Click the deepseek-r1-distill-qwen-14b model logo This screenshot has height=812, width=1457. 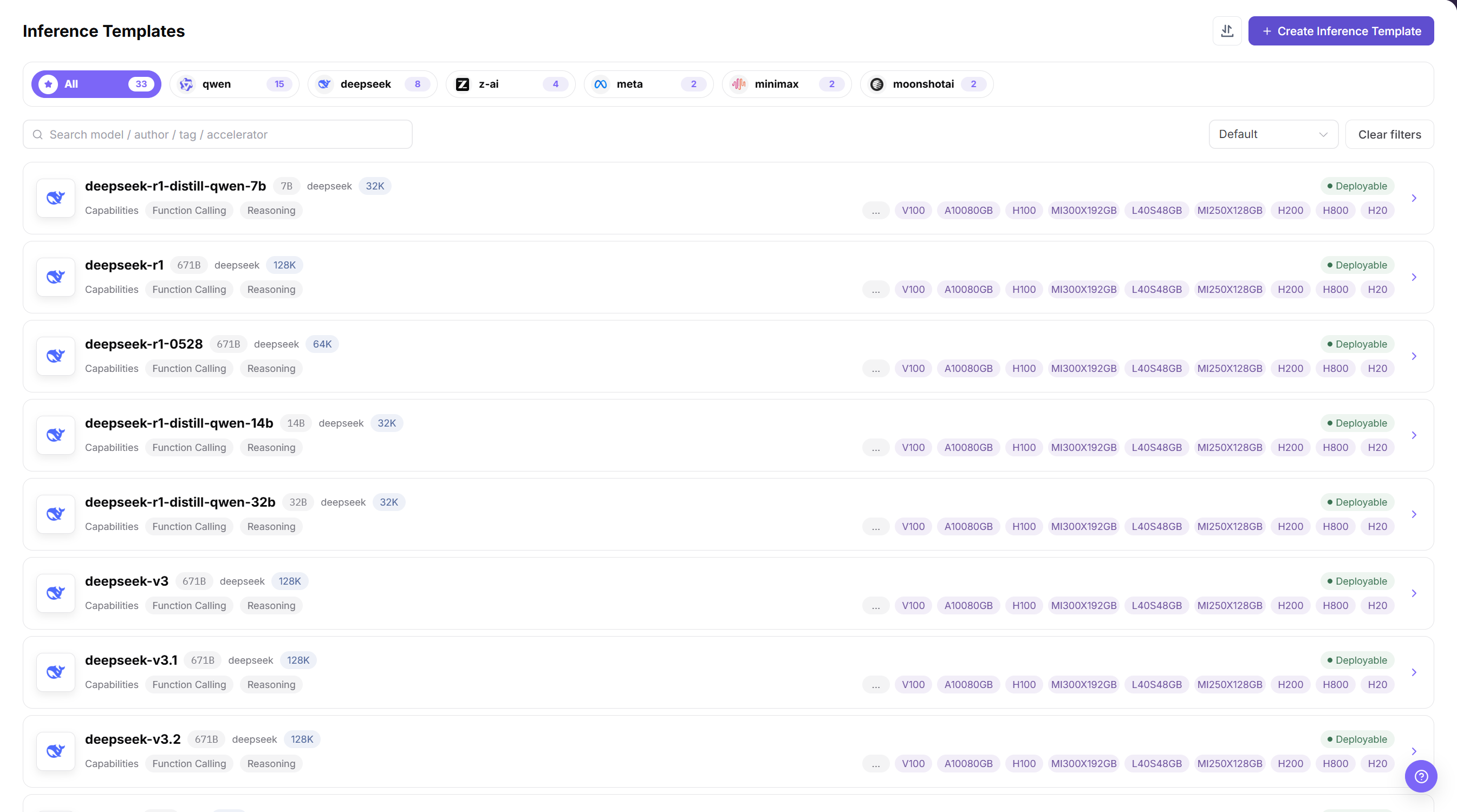55,435
